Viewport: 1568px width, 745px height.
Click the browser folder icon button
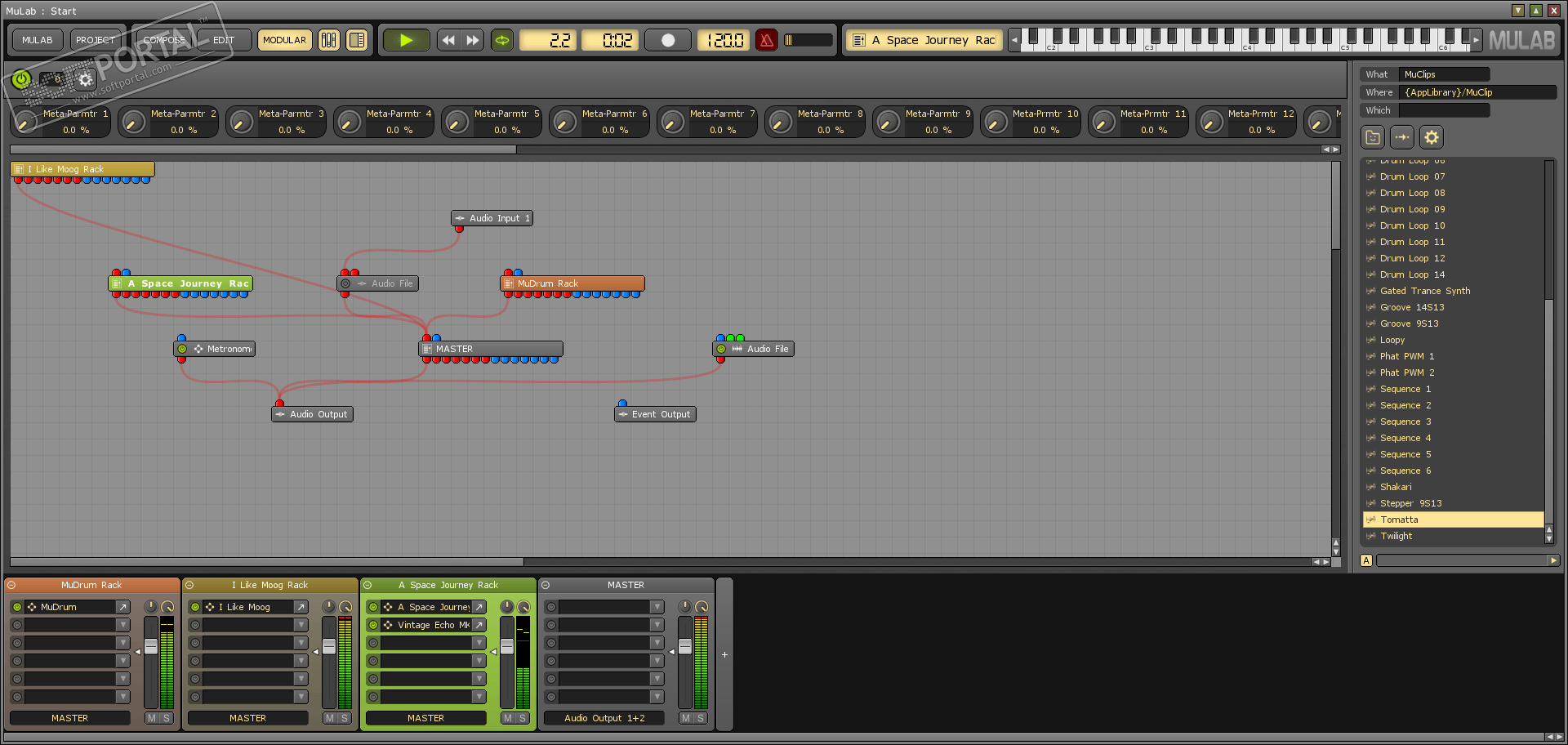[x=1373, y=137]
